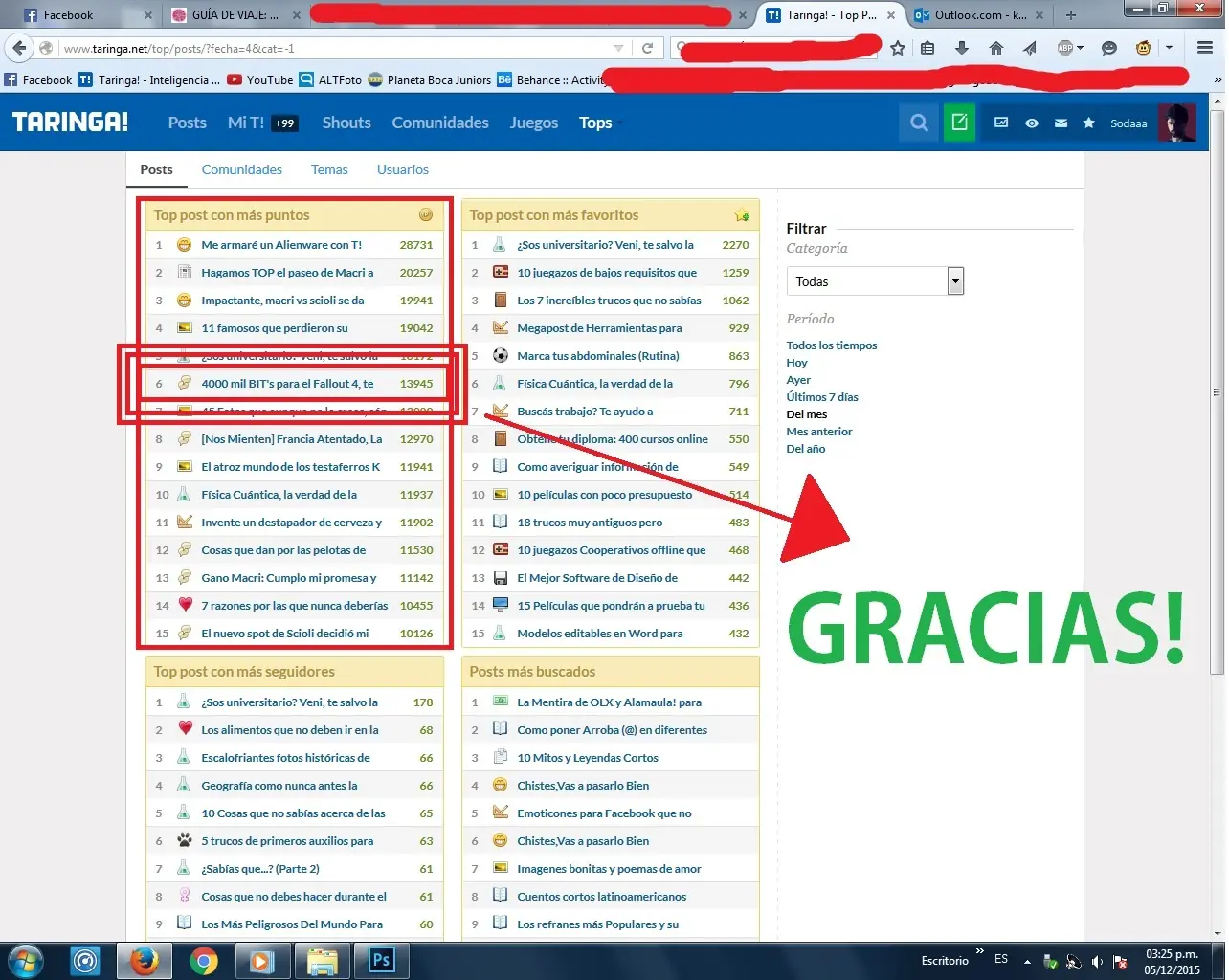Image resolution: width=1229 pixels, height=980 pixels.
Task: Open the Firefox downloads arrow
Action: (x=962, y=48)
